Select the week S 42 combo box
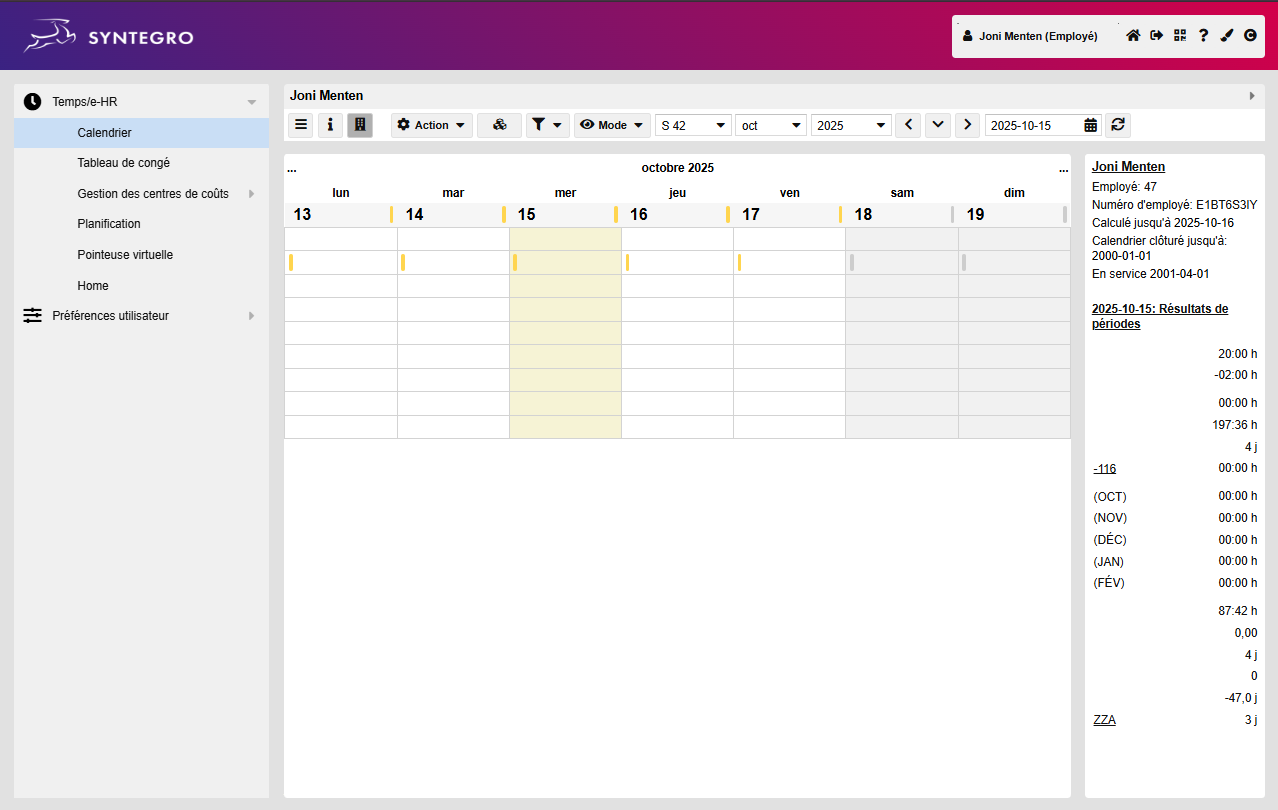Viewport: 1278px width, 810px height. point(692,124)
